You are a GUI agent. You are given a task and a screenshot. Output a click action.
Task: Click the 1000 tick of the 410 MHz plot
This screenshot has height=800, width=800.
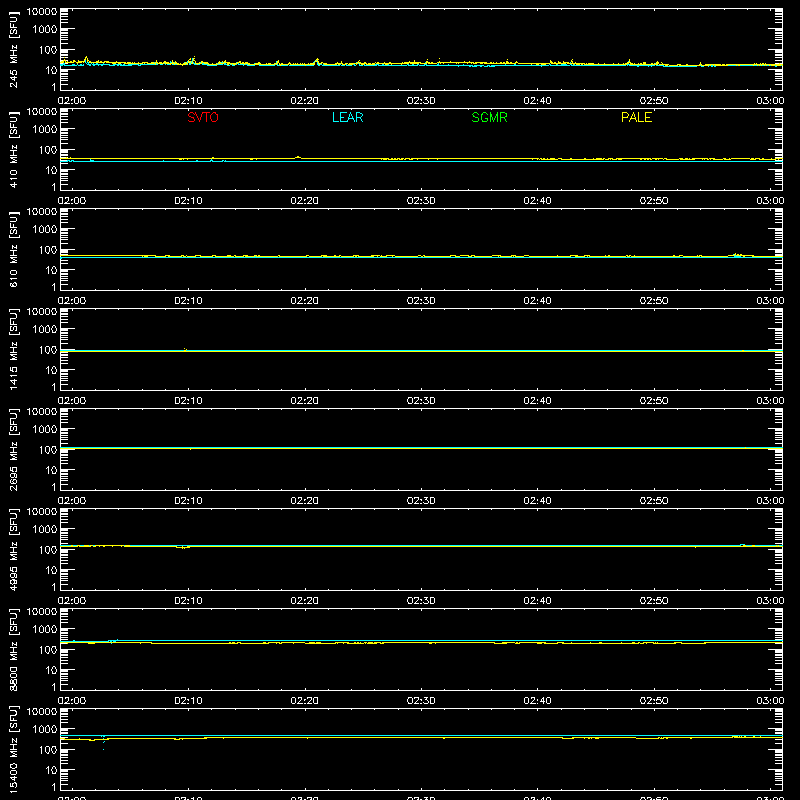(45, 130)
